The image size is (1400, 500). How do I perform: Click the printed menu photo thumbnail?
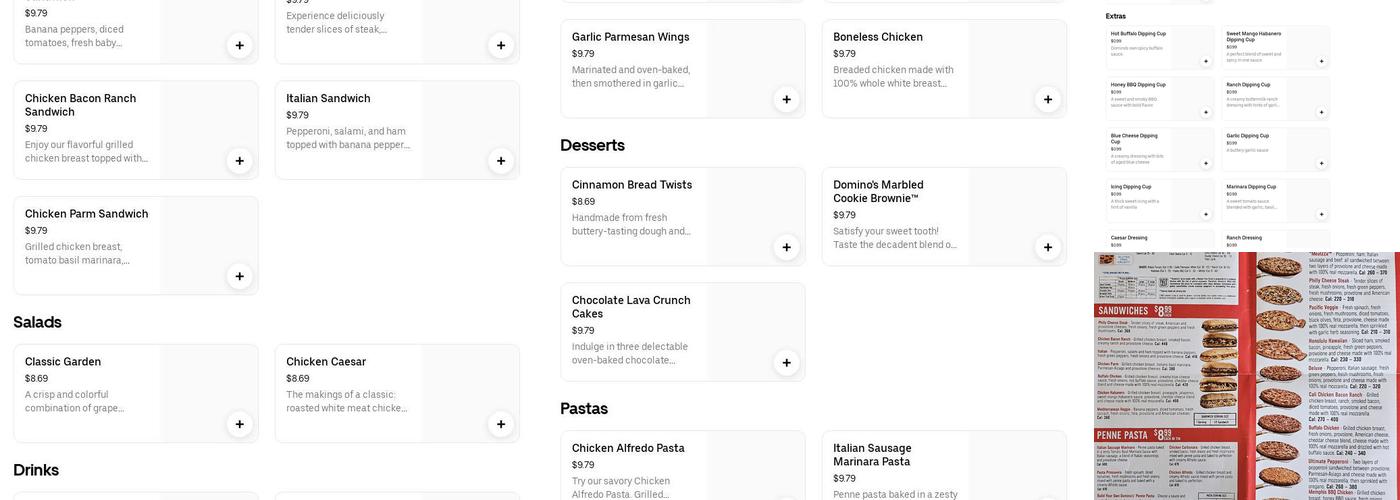coord(1246,376)
